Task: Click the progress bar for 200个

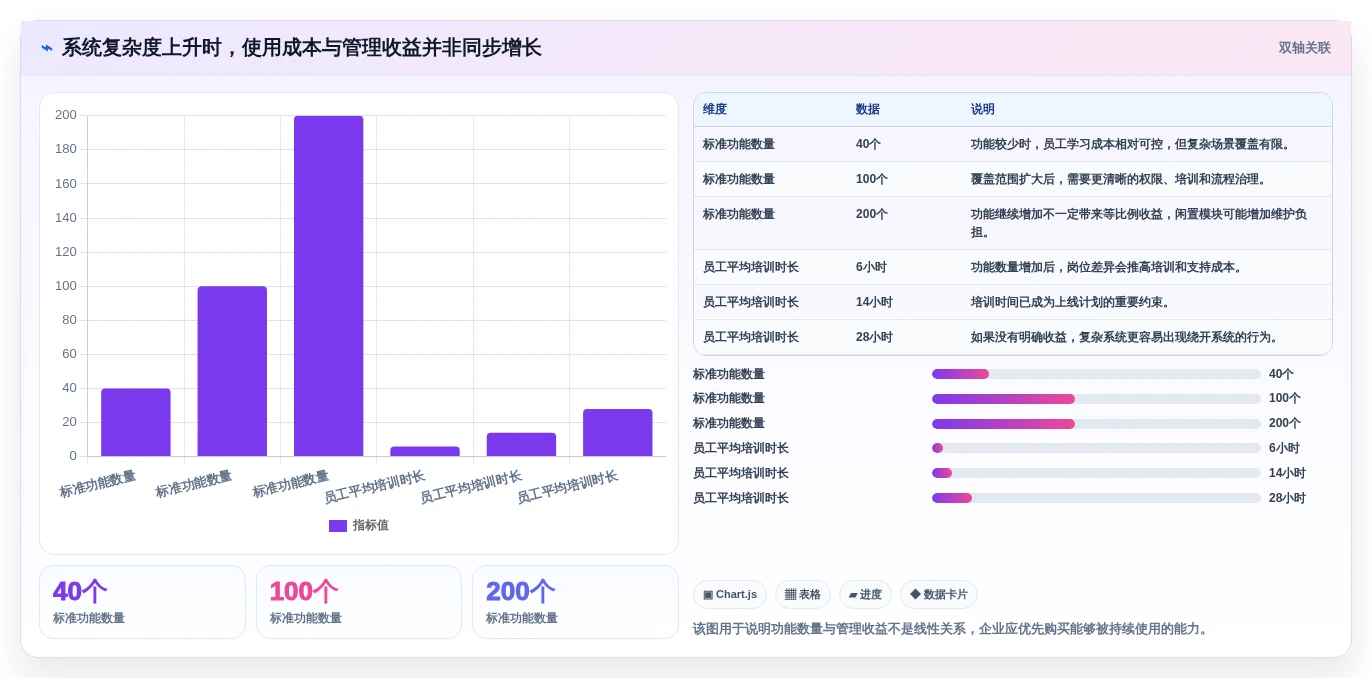Action: 1096,424
